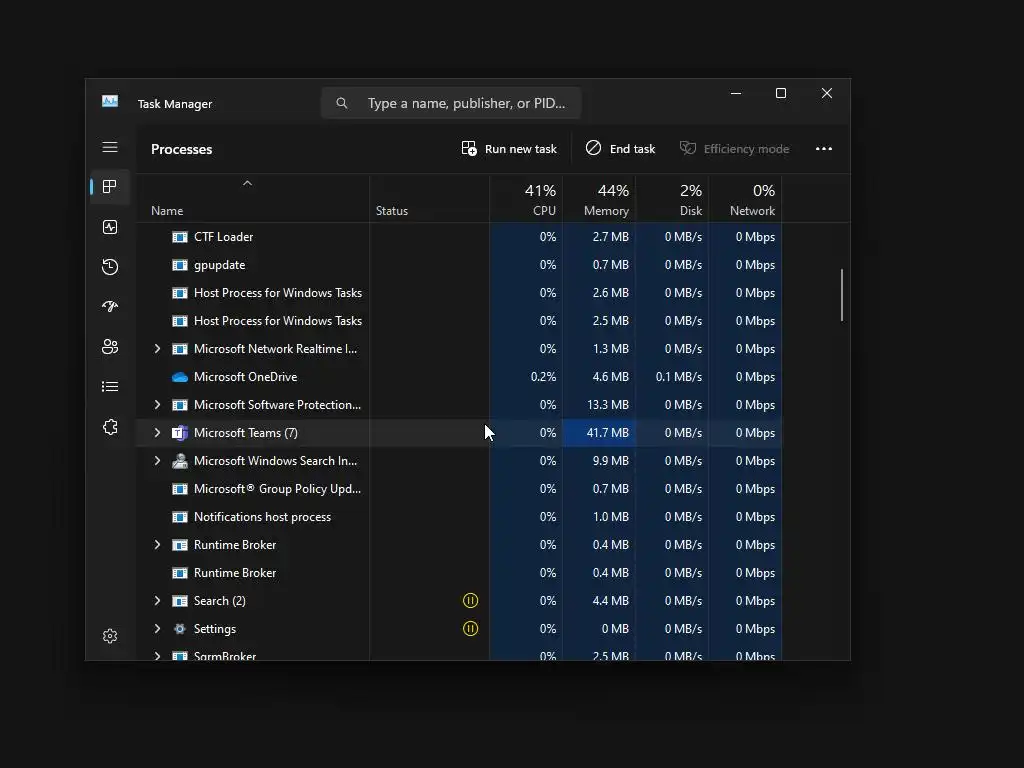This screenshot has width=1024, height=768.
Task: Select the gpupdate process
Action: [458, 265]
